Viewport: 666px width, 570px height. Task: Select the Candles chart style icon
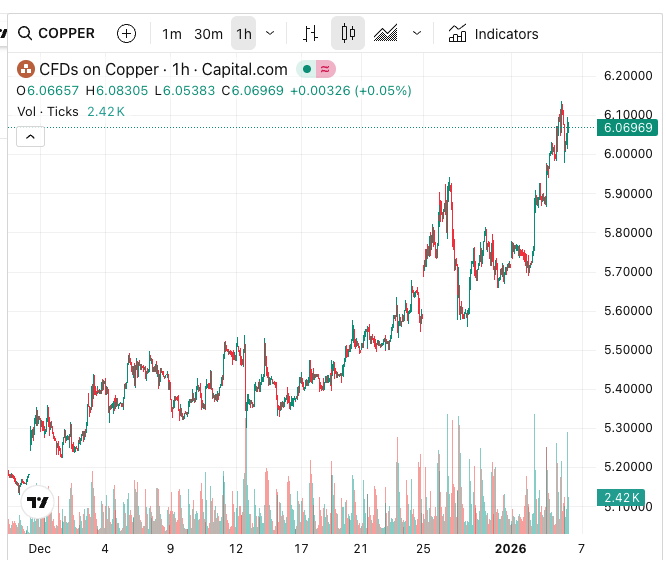coord(348,34)
